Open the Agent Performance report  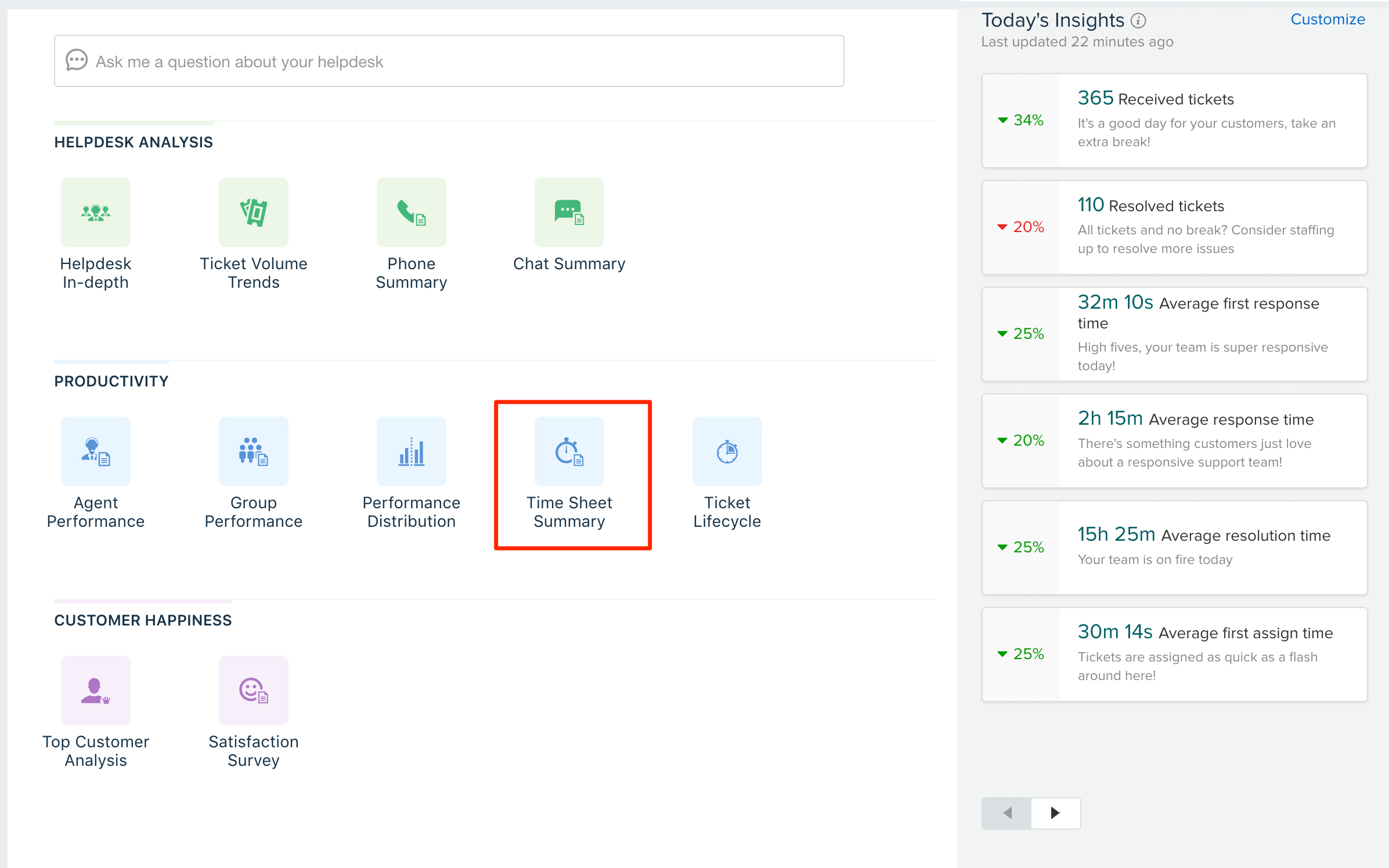(x=96, y=451)
